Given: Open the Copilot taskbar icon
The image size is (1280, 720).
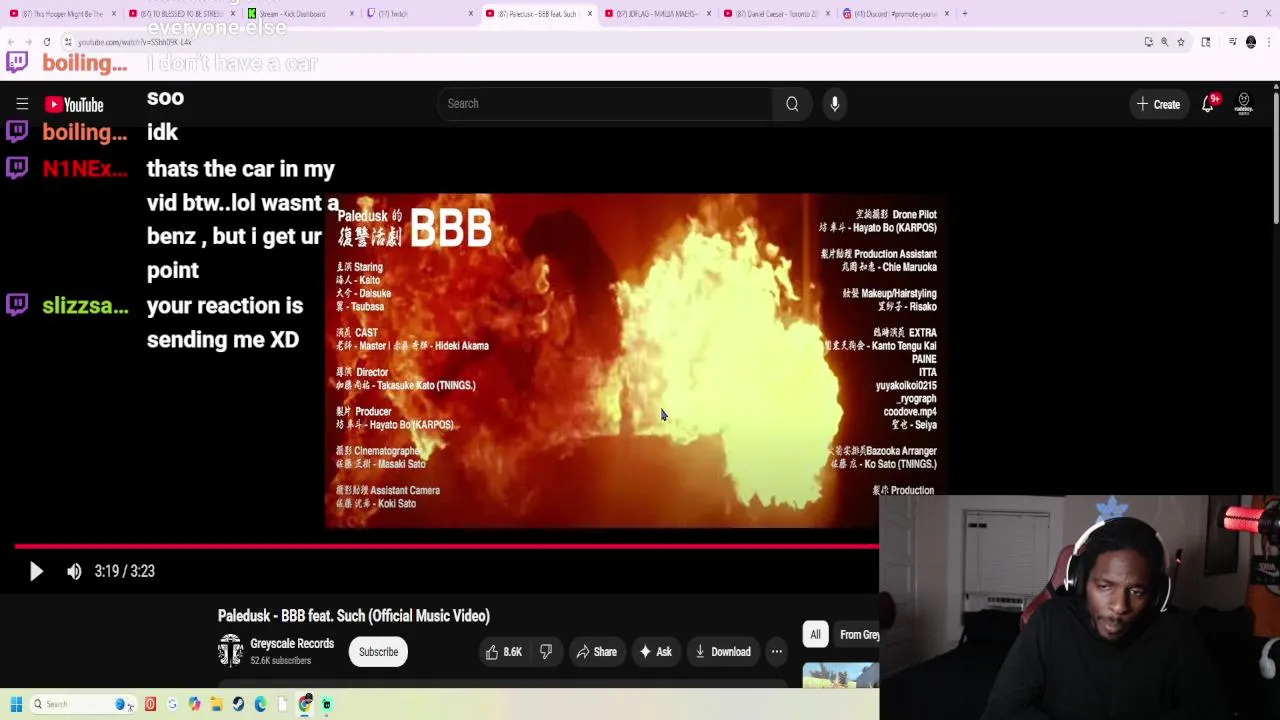Looking at the screenshot, I should coord(194,704).
